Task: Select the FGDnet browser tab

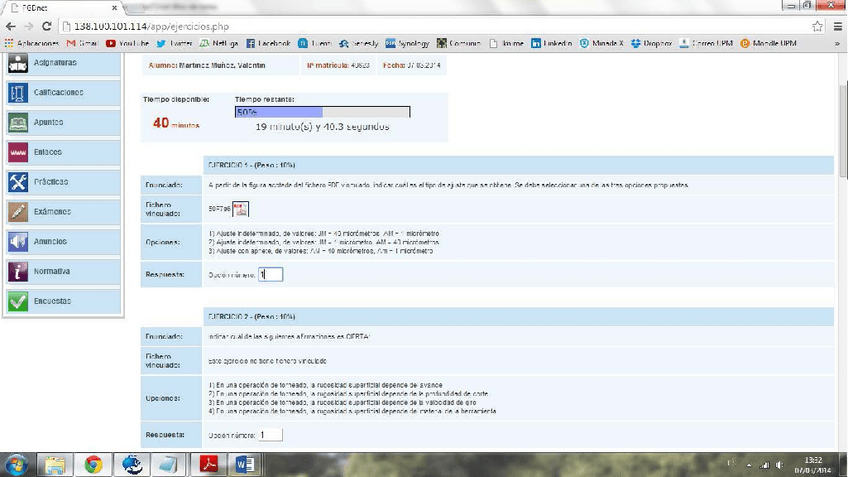Action: tap(62, 8)
